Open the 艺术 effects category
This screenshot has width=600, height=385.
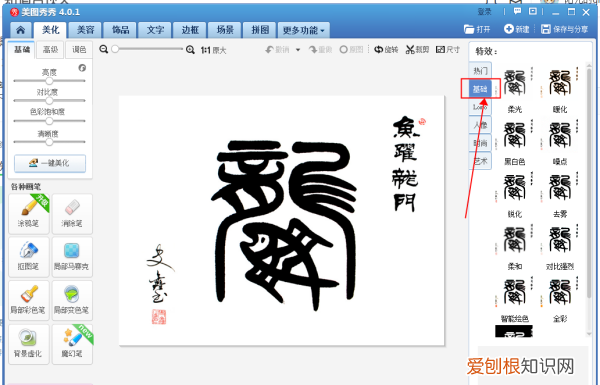[x=480, y=161]
